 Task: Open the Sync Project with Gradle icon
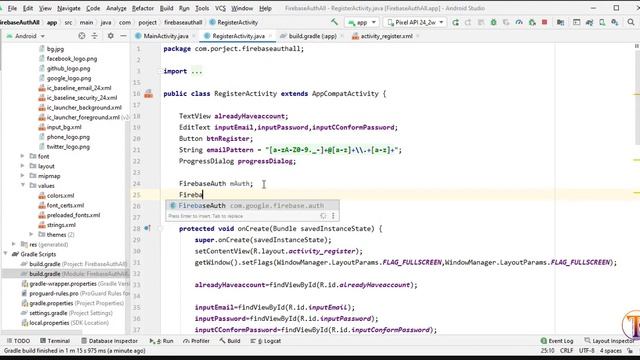tap(589, 22)
